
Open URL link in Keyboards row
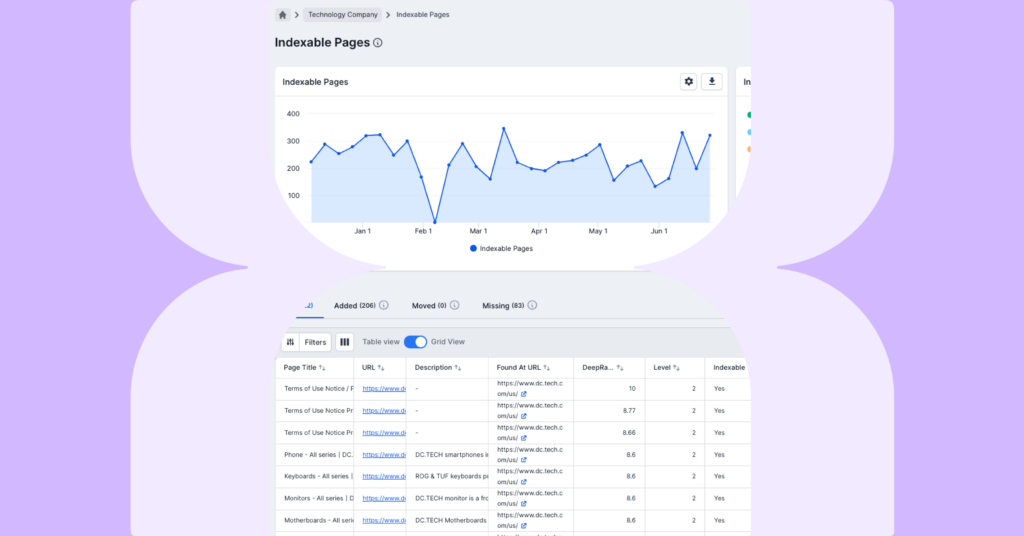tap(384, 477)
